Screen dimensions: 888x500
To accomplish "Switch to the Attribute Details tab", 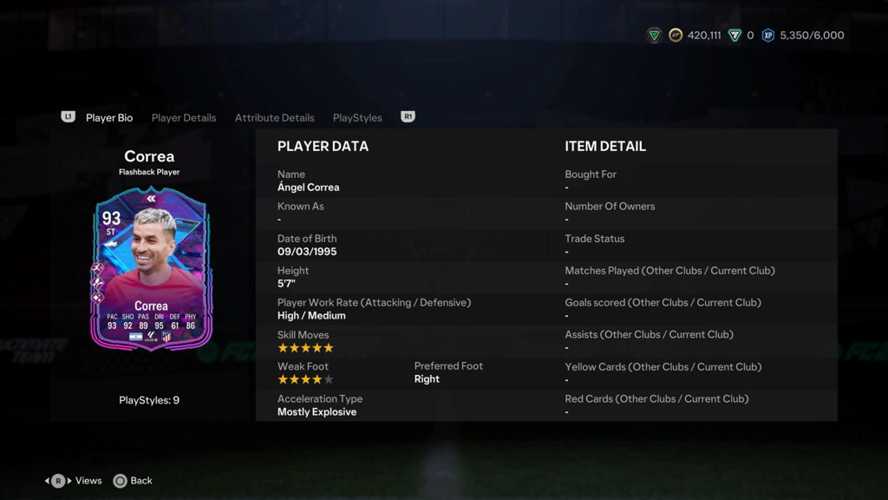I will [275, 118].
